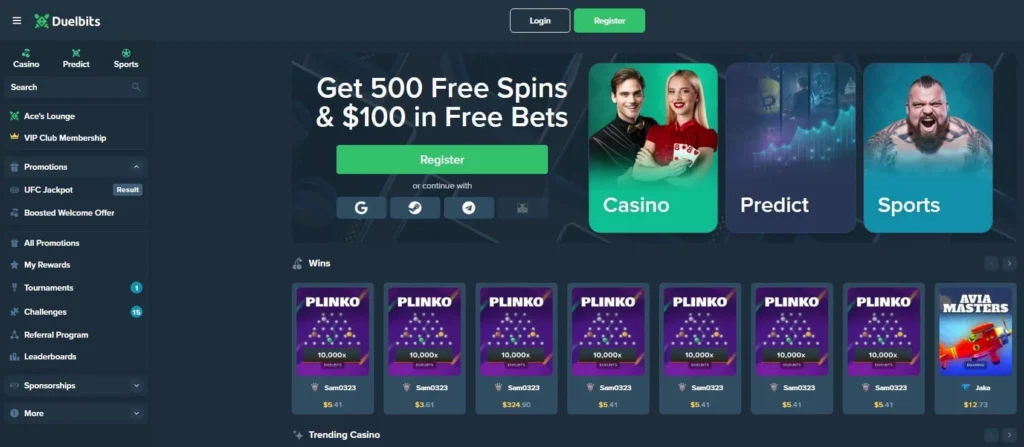Click into the Search field
The height and width of the screenshot is (447, 1024).
pos(76,87)
